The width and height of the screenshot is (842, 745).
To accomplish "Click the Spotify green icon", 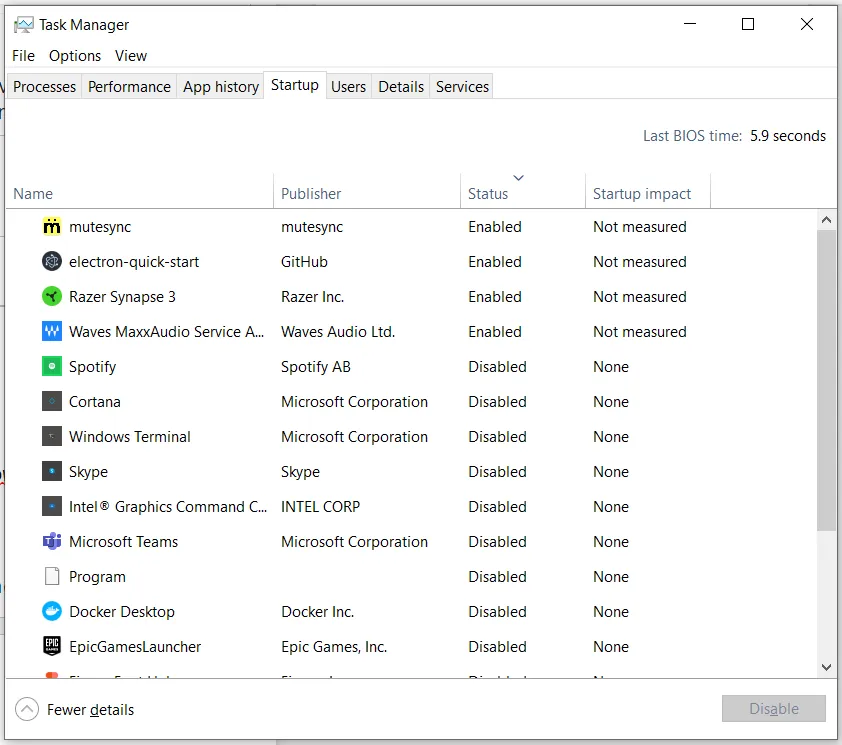I will 52,366.
